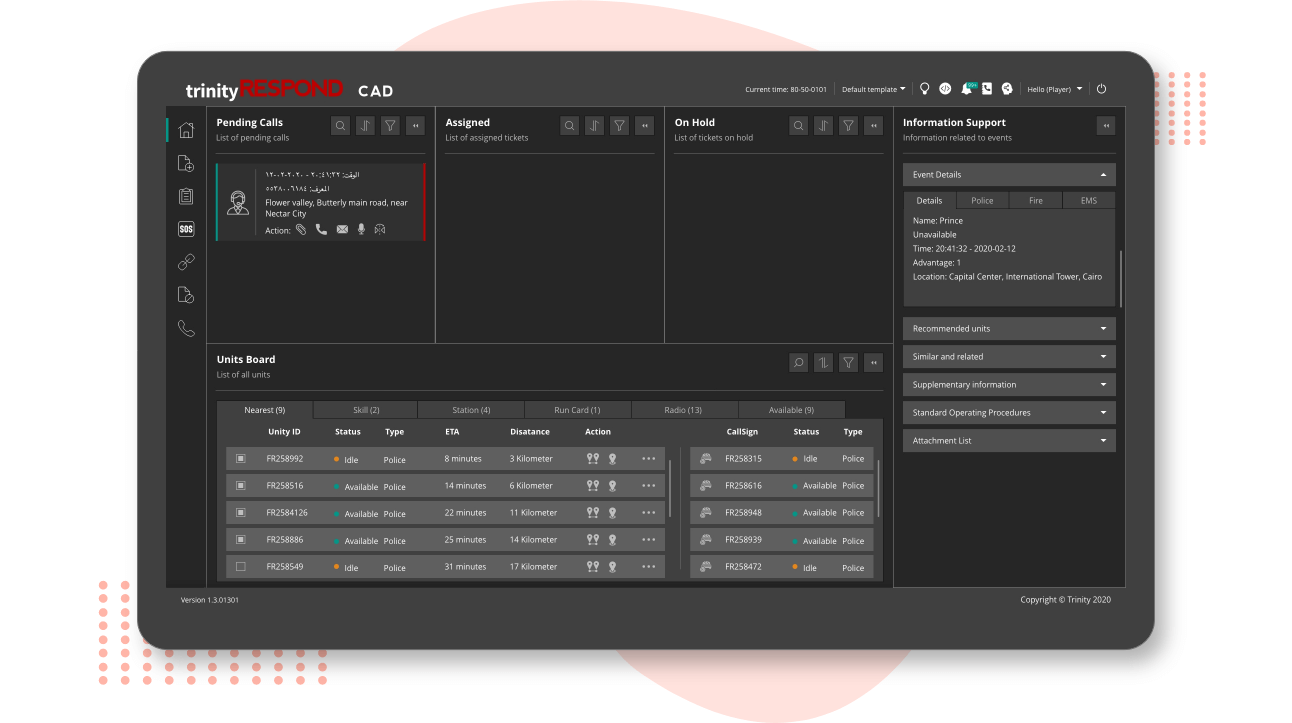Click double pins route icon for FR258516
This screenshot has width=1292, height=723.
coord(593,485)
